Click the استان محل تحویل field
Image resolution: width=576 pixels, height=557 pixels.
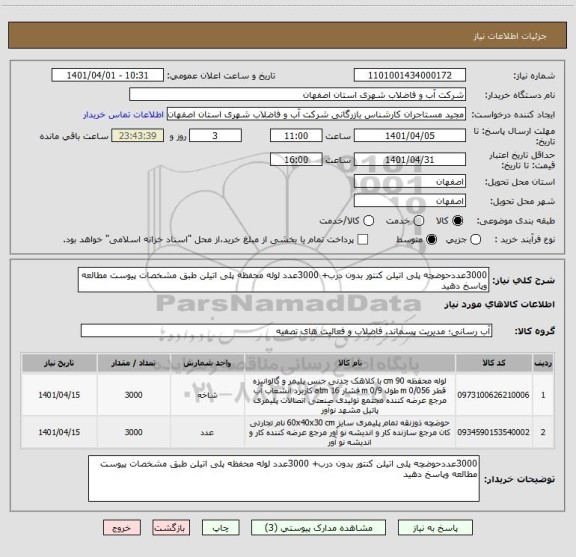coord(410,182)
